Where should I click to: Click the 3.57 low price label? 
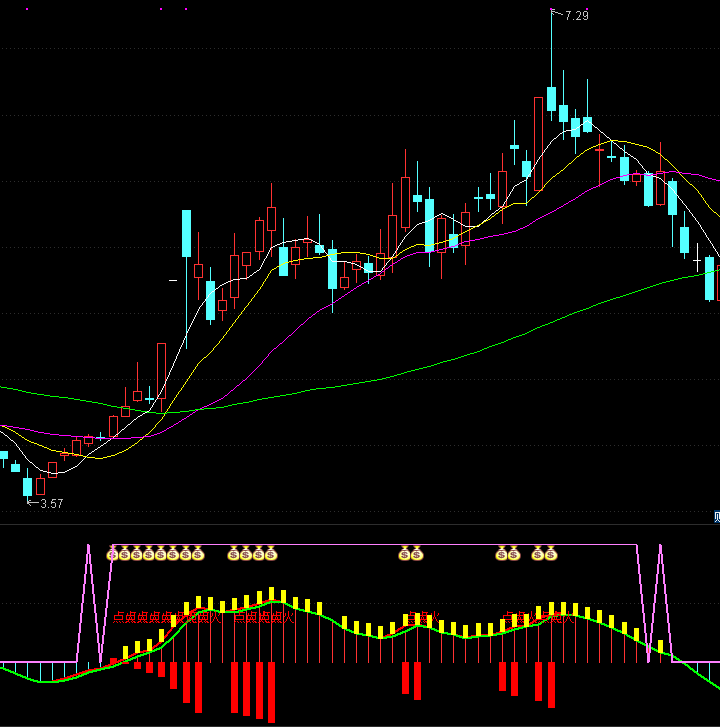point(51,504)
